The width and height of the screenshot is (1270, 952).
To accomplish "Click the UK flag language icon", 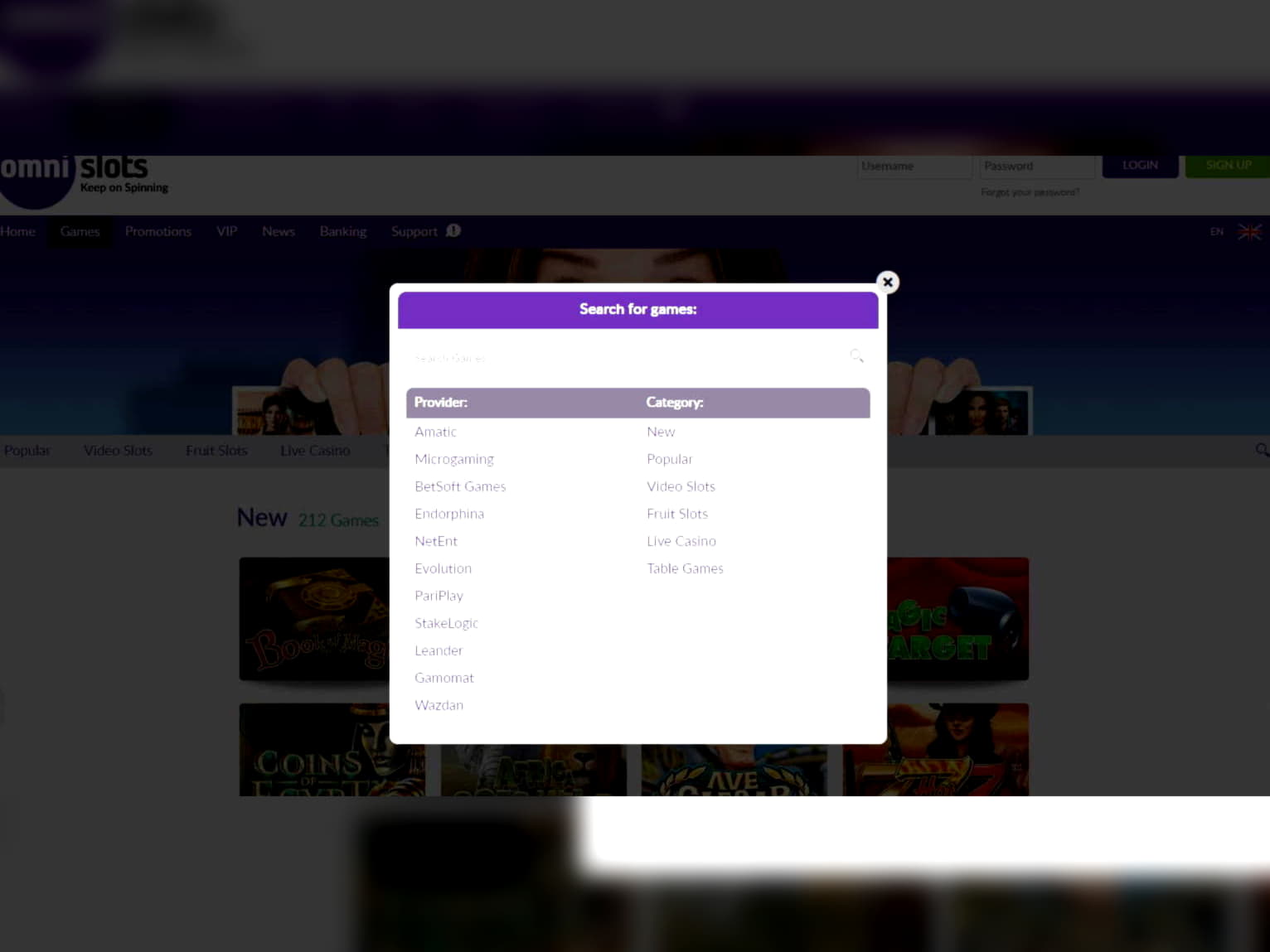I will pos(1249,232).
